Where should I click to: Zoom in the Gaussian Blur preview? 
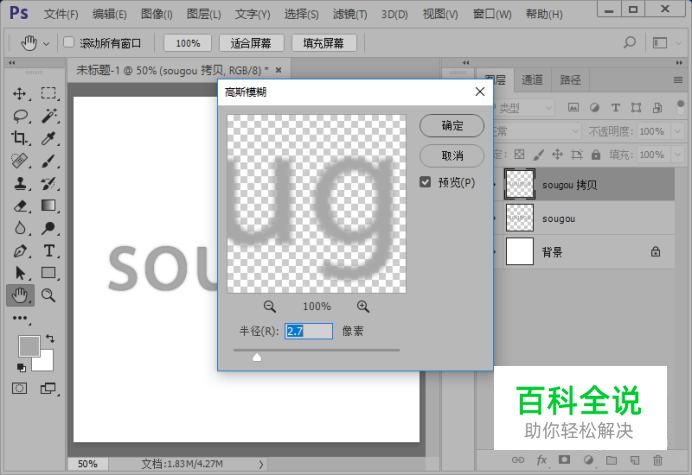[363, 306]
